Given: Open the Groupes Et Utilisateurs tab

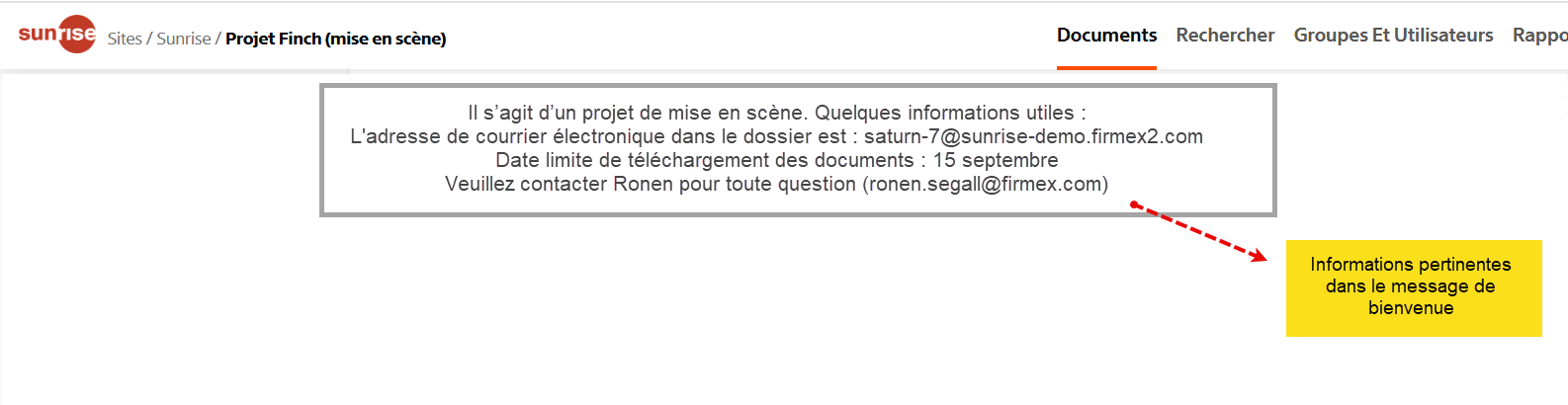Looking at the screenshot, I should pos(1393,36).
